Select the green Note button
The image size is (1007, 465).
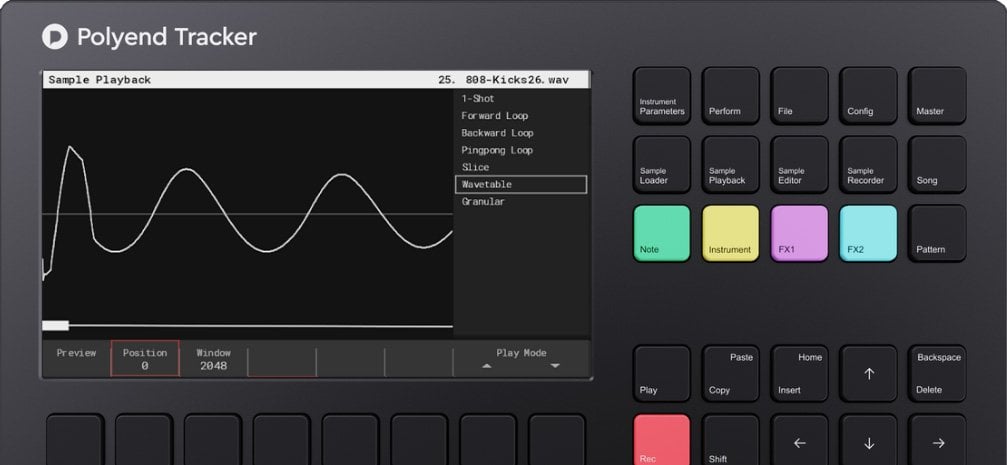[x=661, y=233]
